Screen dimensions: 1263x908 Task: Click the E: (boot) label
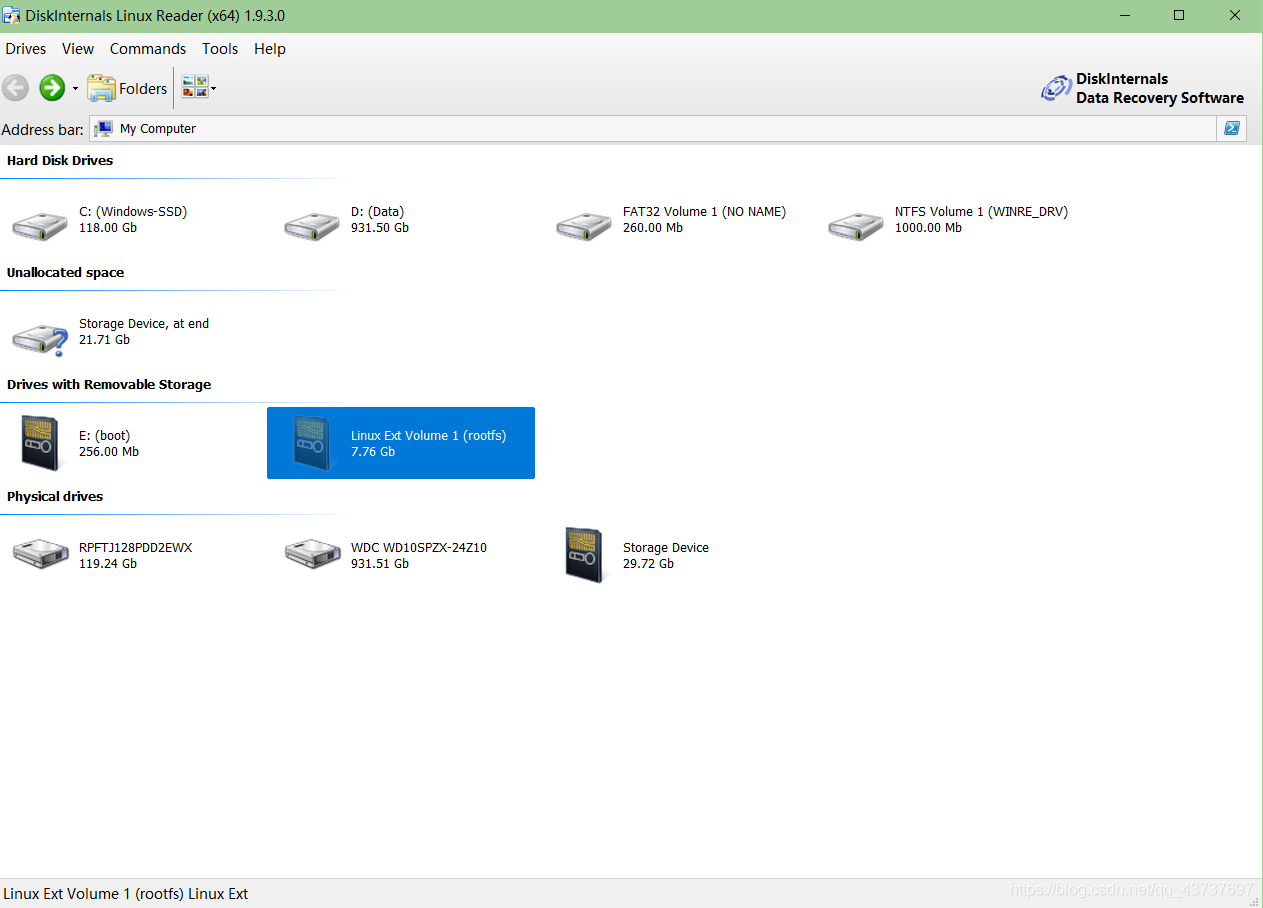[x=104, y=436]
